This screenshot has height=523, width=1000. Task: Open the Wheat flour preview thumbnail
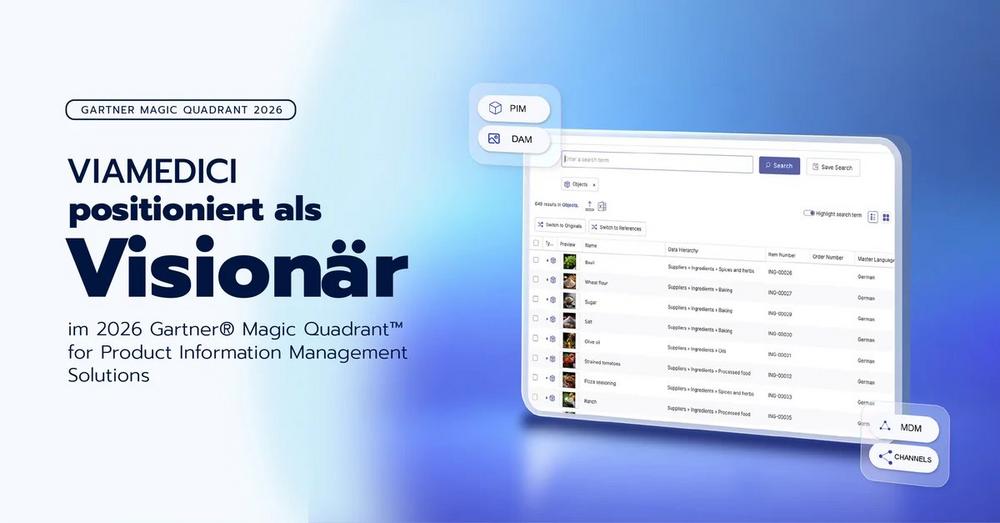click(570, 281)
